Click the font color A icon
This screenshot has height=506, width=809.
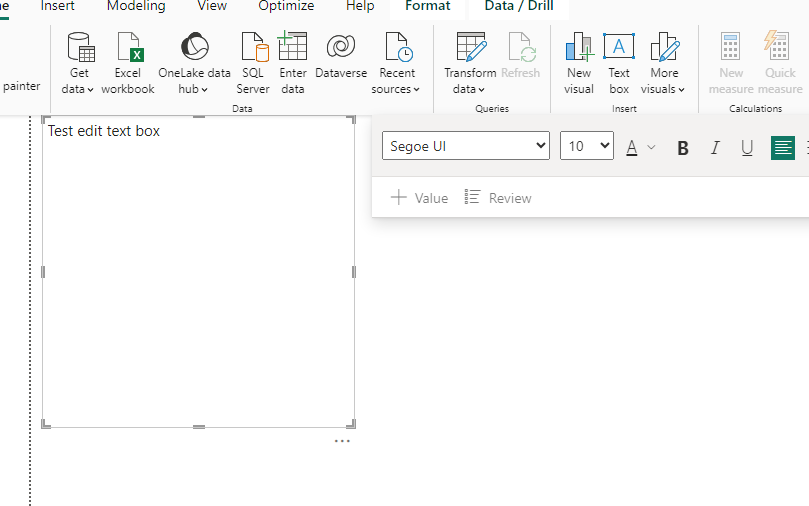pyautogui.click(x=632, y=148)
